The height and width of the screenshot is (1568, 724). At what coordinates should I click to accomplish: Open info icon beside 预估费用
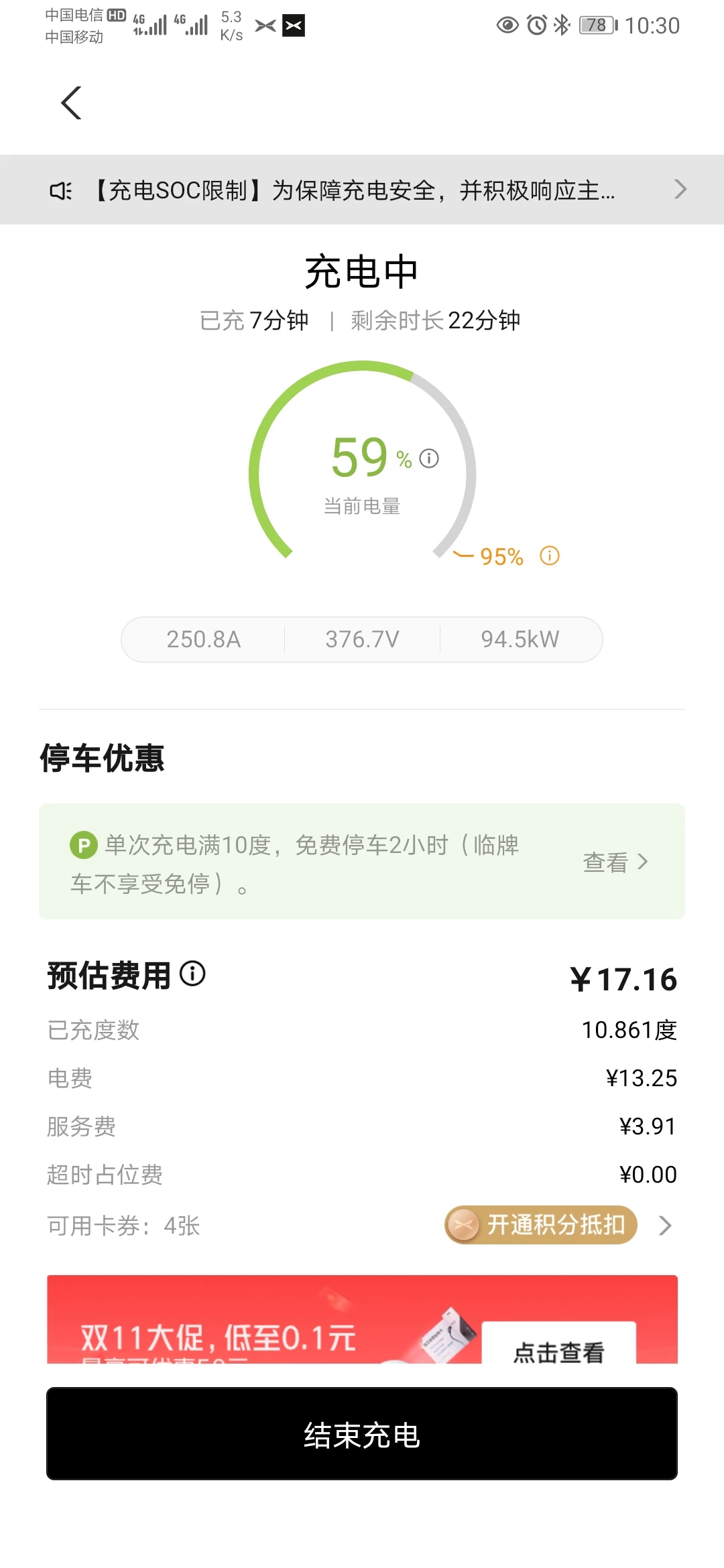point(192,974)
